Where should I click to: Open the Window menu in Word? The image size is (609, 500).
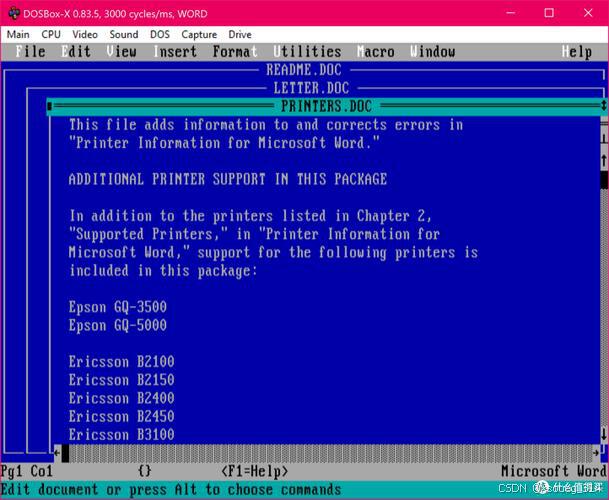[x=433, y=52]
